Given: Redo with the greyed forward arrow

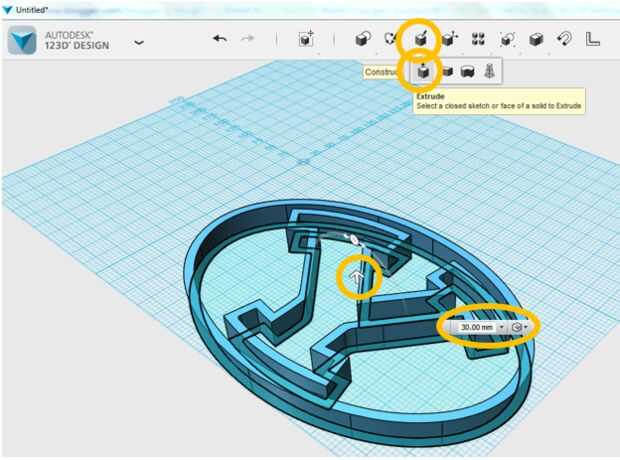Looking at the screenshot, I should coord(248,39).
